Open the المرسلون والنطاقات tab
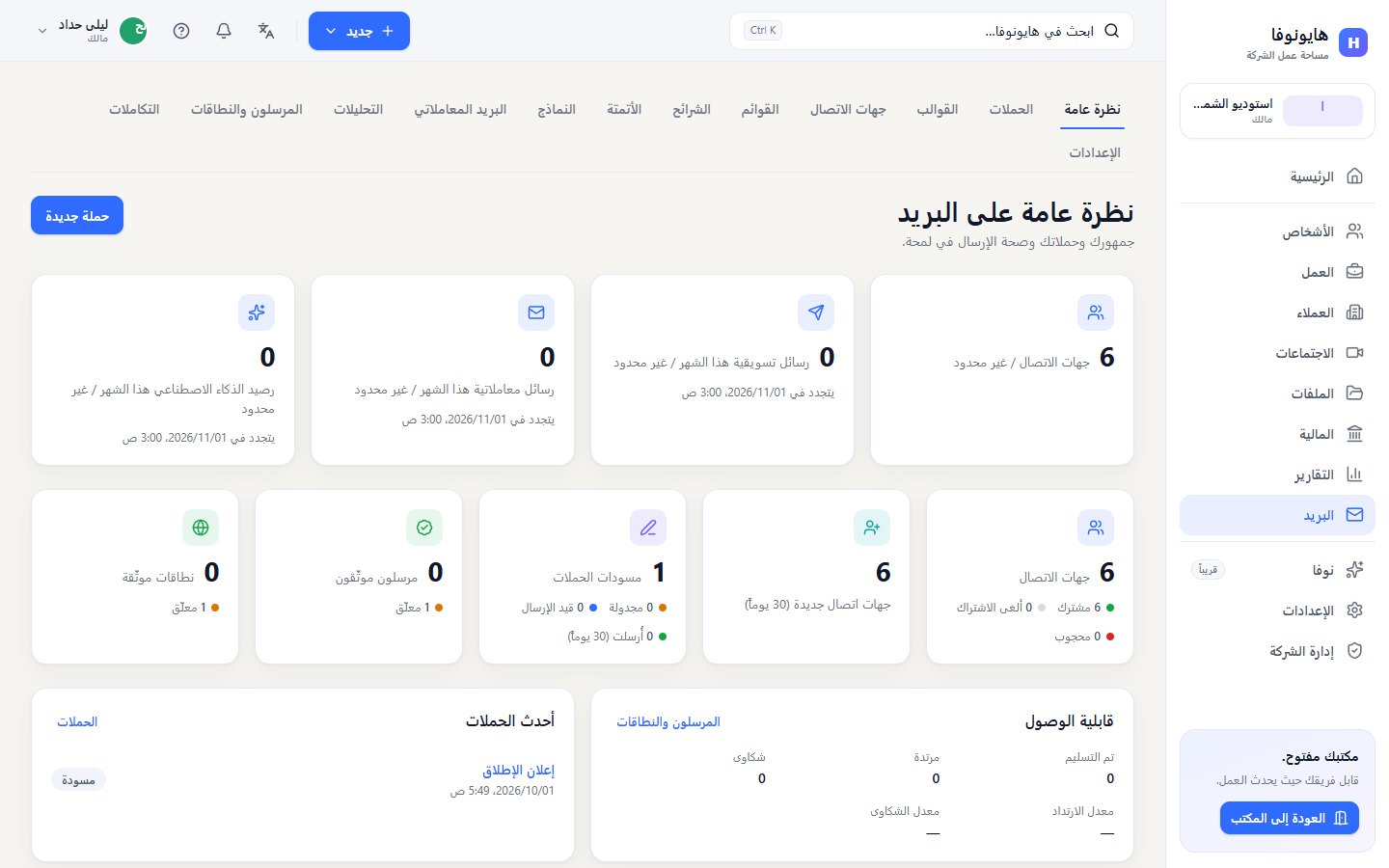Screen dimensions: 1389x868 pyautogui.click(x=247, y=109)
